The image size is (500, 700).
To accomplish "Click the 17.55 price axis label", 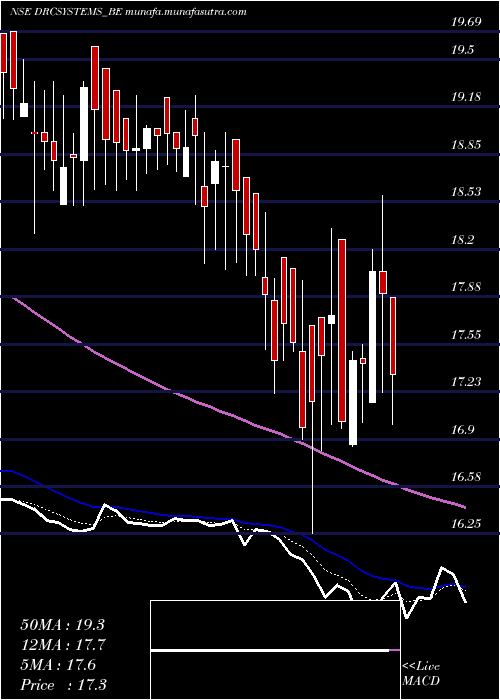I will click(467, 335).
